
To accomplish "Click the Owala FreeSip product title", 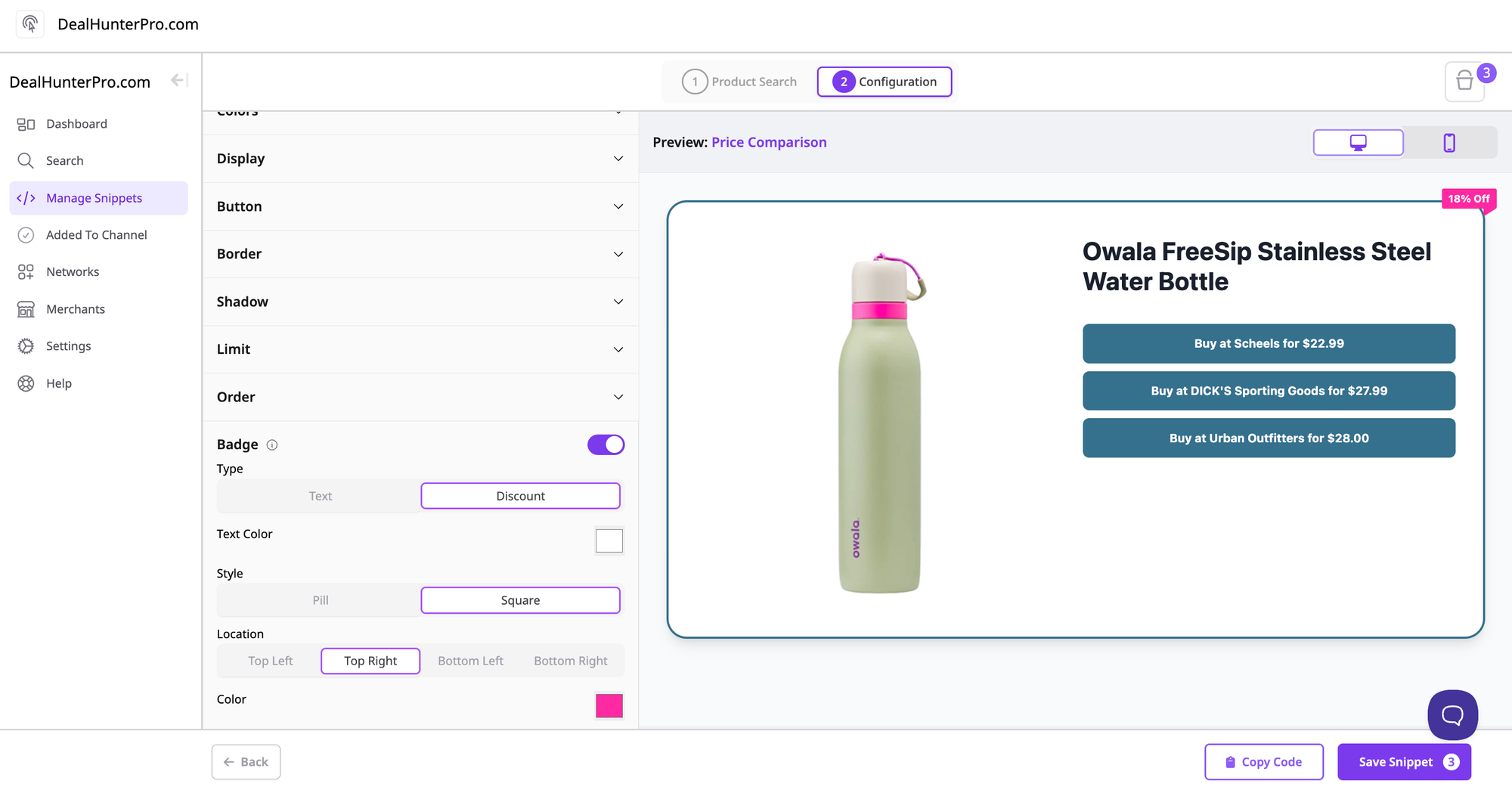I will point(1256,267).
